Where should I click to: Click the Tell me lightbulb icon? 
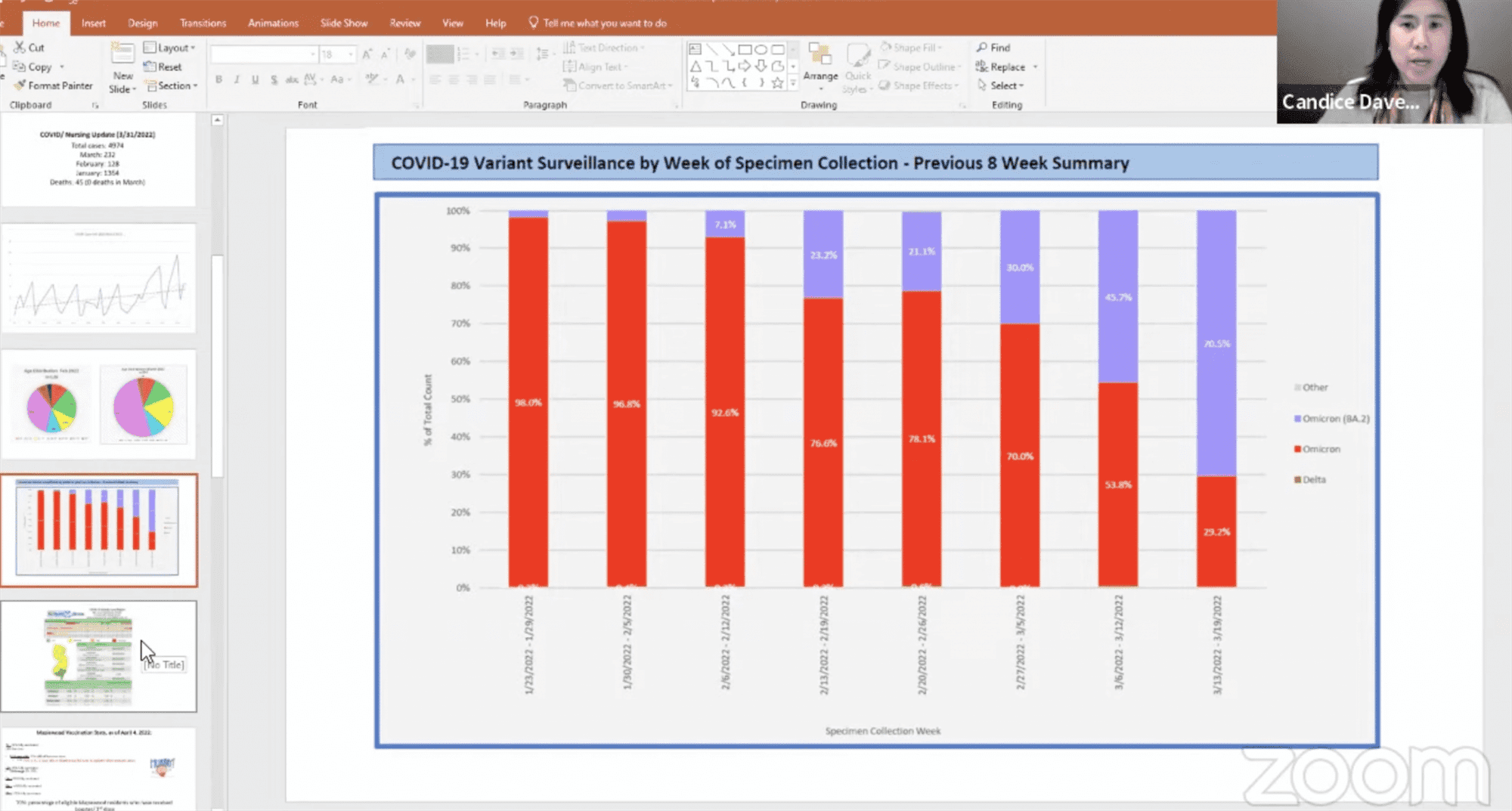(x=534, y=23)
